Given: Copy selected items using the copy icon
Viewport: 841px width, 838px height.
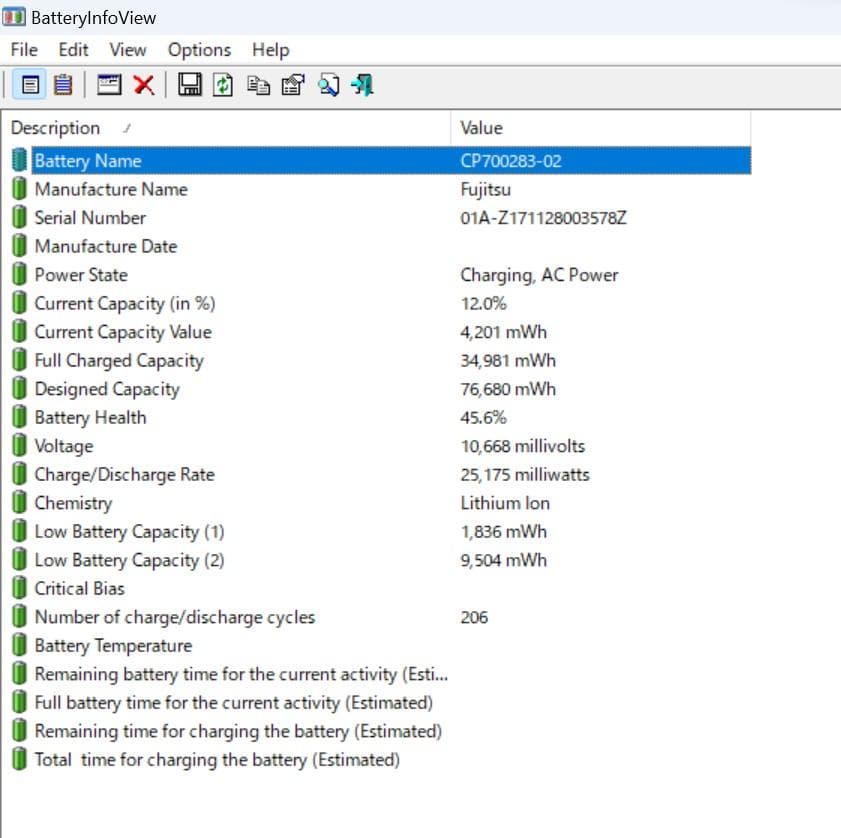Looking at the screenshot, I should (x=259, y=86).
